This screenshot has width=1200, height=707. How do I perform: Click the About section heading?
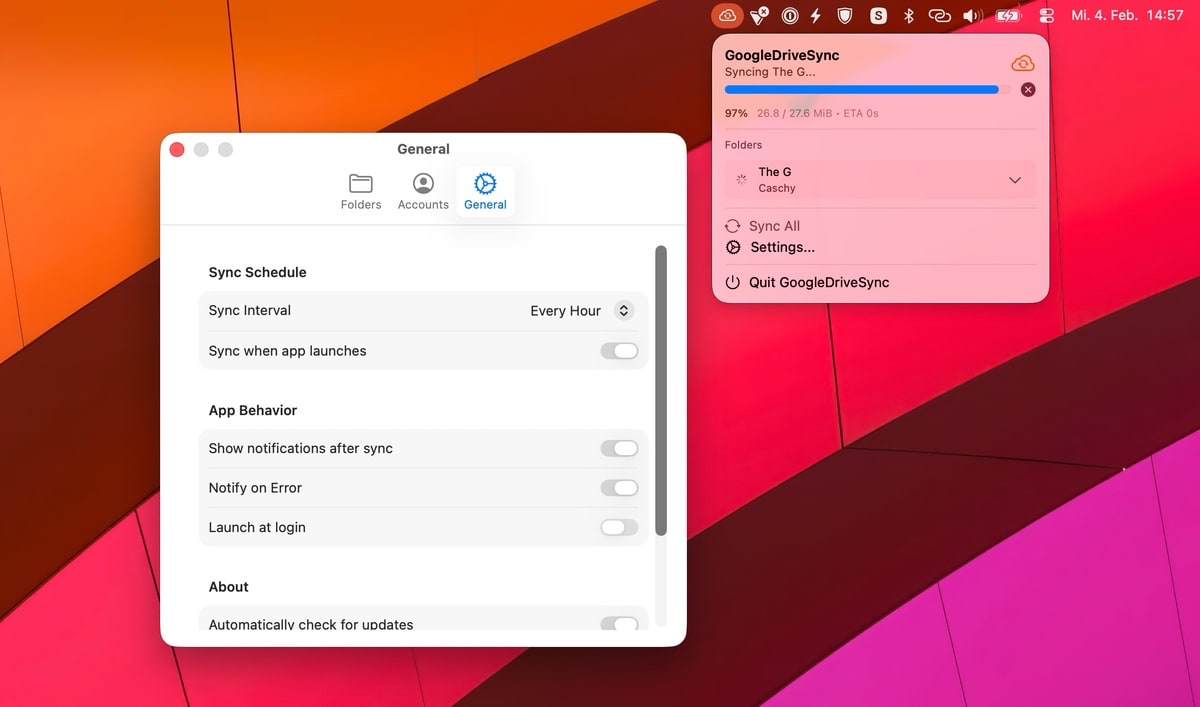click(229, 587)
